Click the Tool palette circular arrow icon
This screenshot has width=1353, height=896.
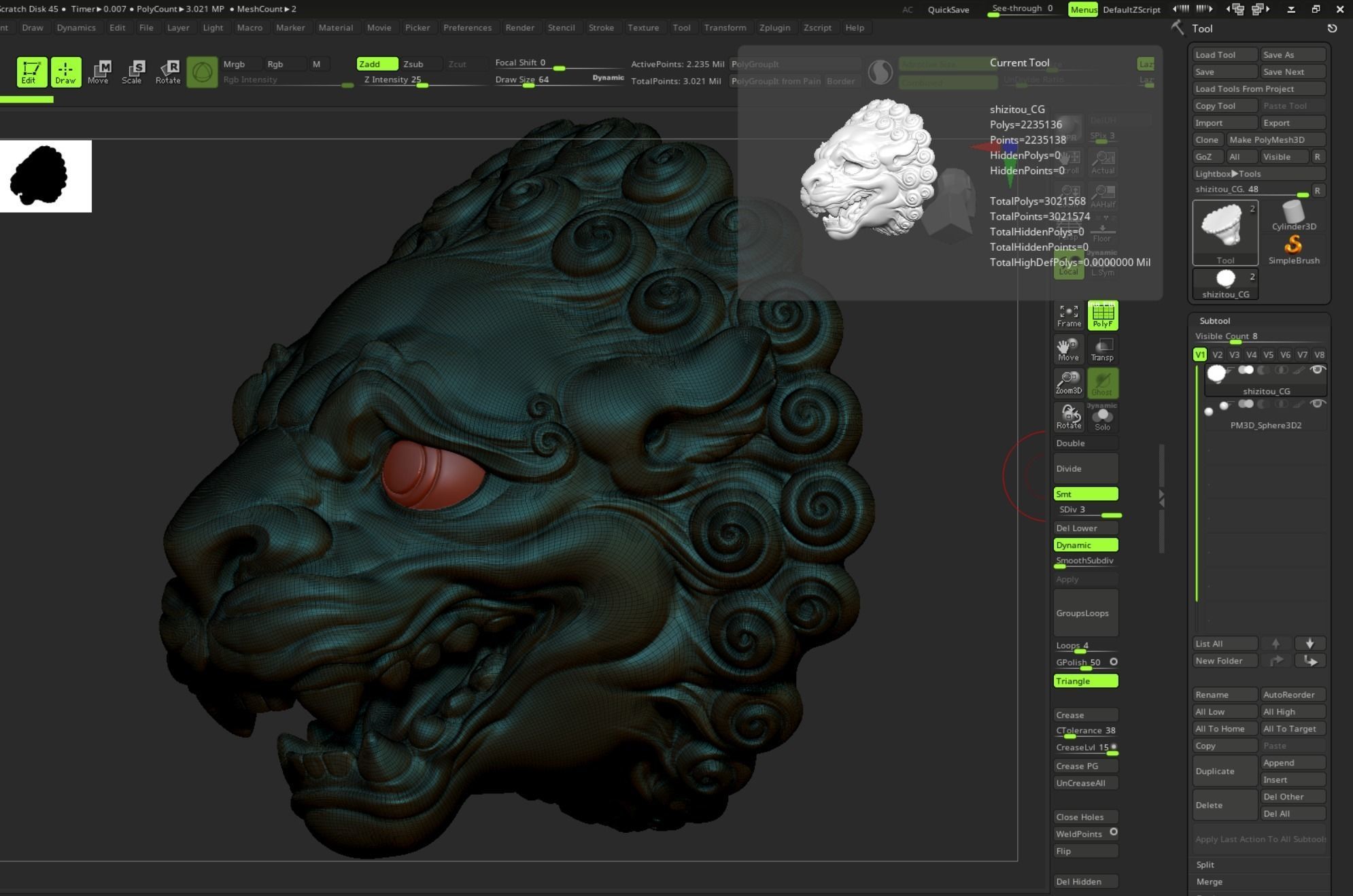[1332, 29]
